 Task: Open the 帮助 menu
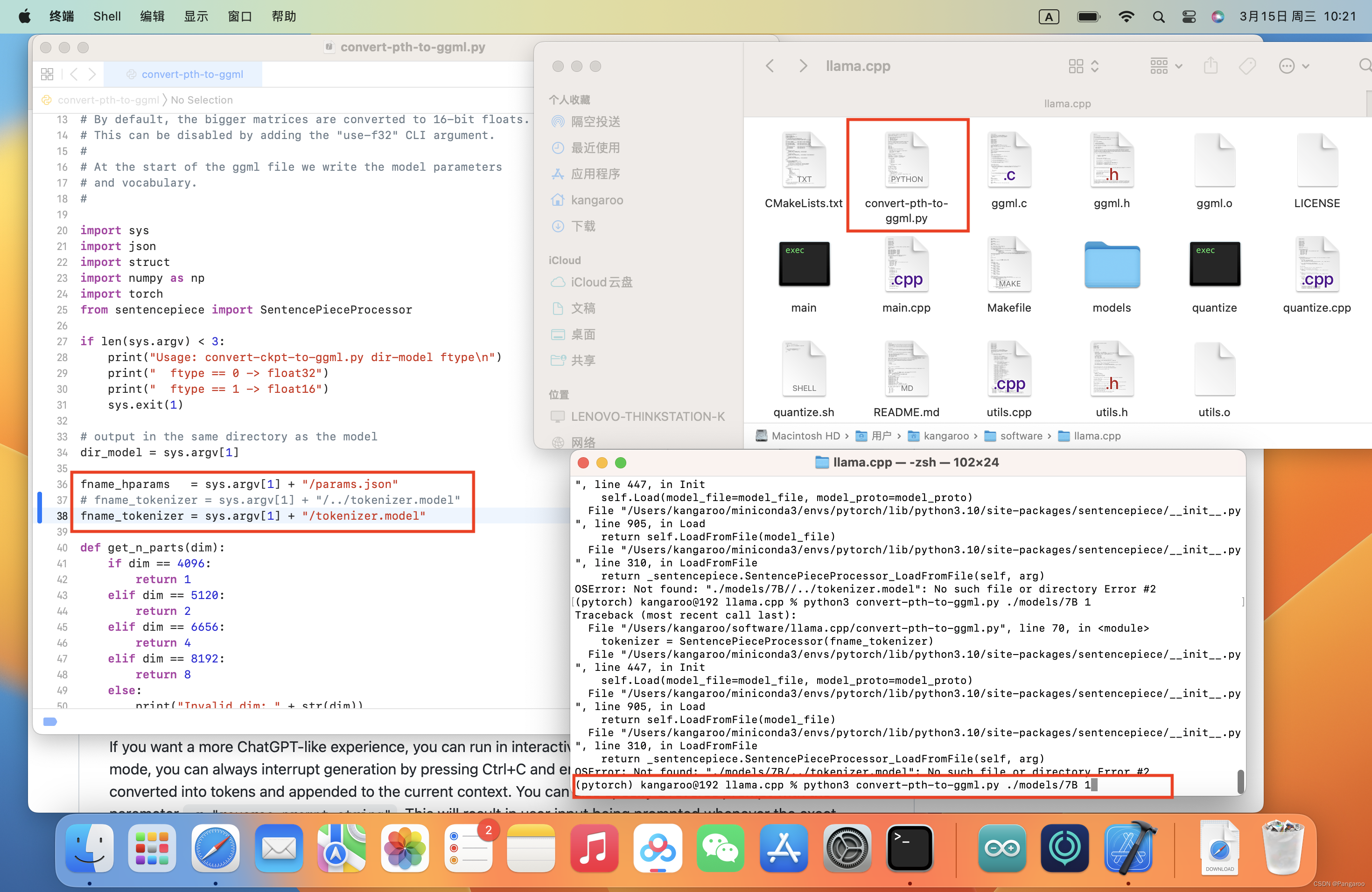click(x=284, y=16)
